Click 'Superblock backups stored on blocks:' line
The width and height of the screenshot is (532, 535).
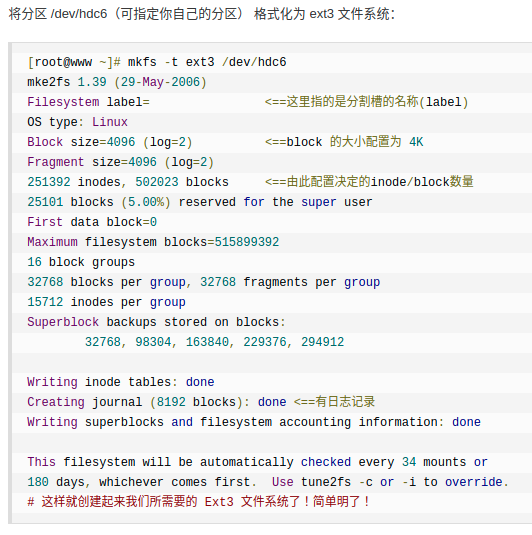156,322
